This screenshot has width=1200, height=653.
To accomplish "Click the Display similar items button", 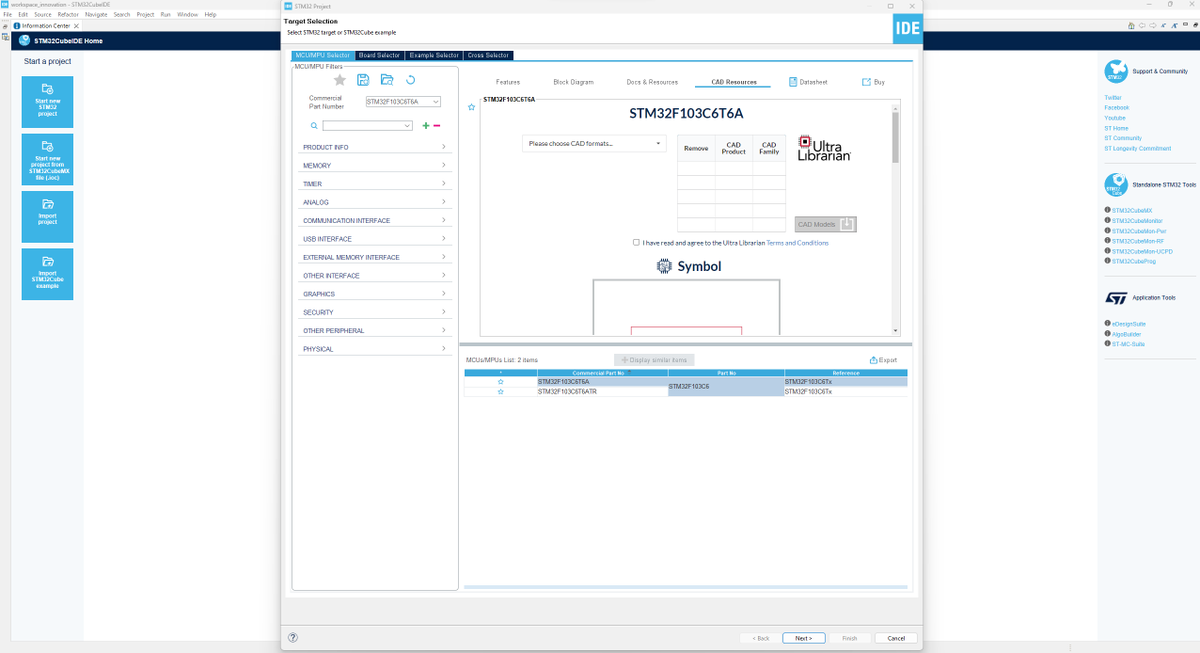I will [654, 360].
